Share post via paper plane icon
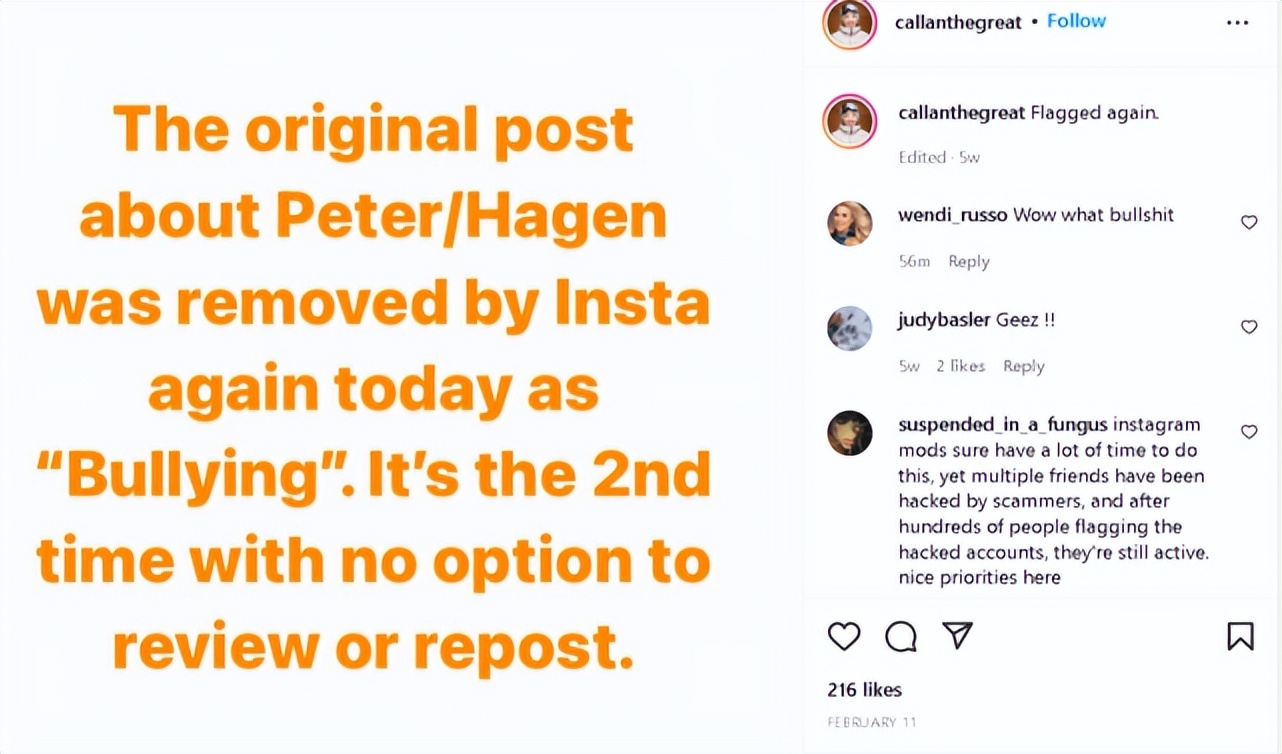 [957, 636]
